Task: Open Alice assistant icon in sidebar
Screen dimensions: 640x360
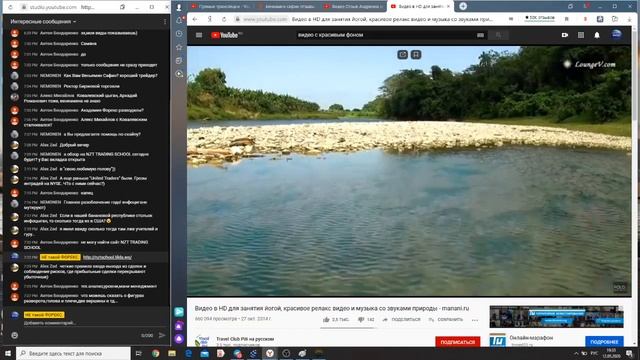Action: coord(179,338)
